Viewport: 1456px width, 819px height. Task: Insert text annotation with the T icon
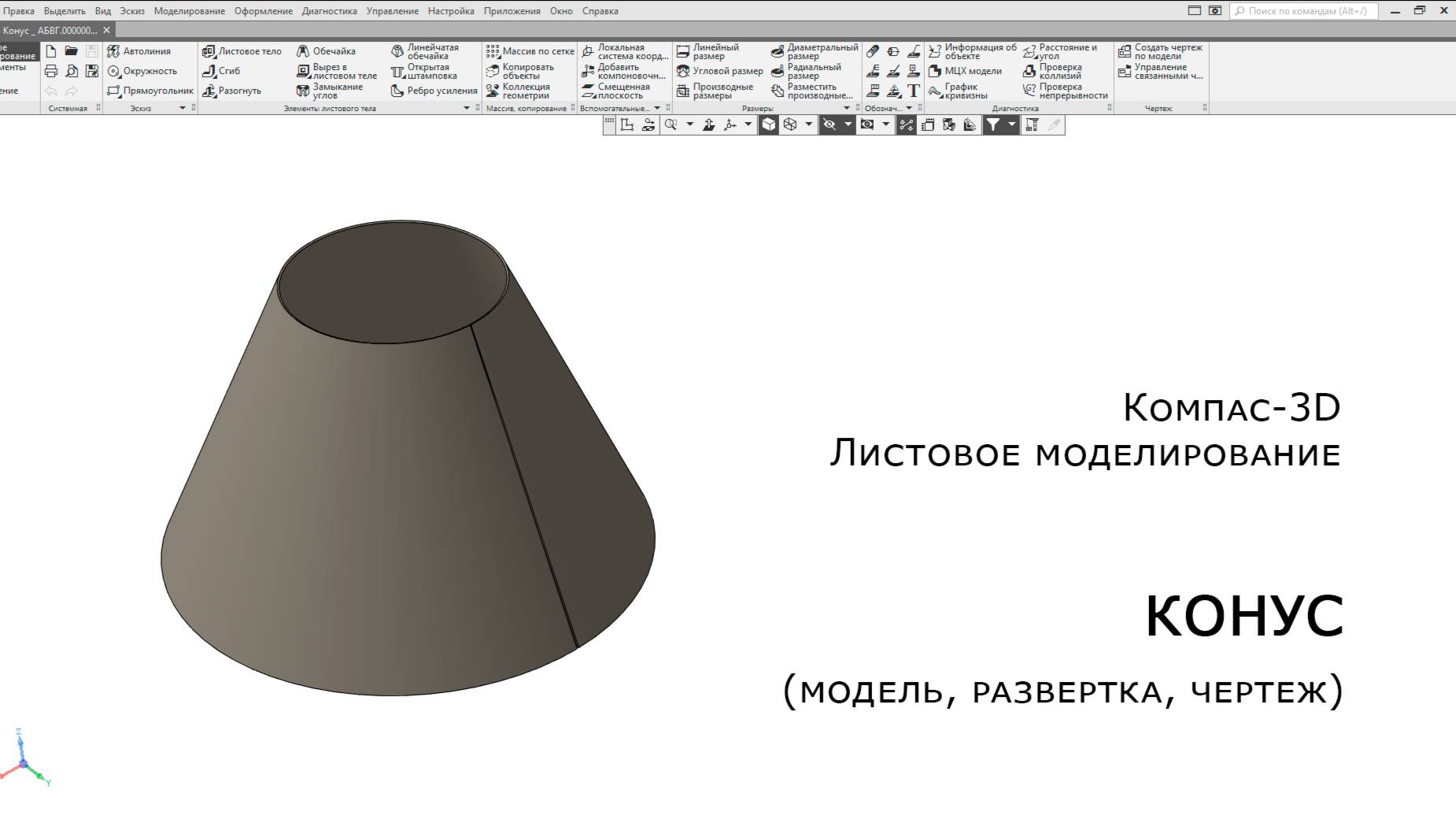913,91
